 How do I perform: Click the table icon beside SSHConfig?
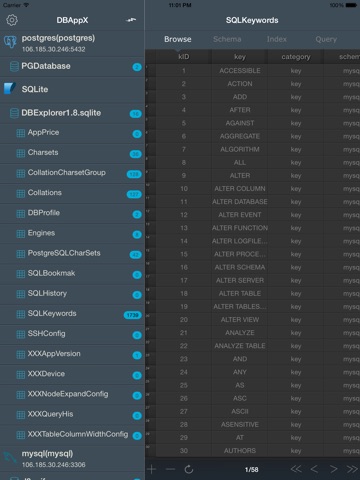point(21,334)
